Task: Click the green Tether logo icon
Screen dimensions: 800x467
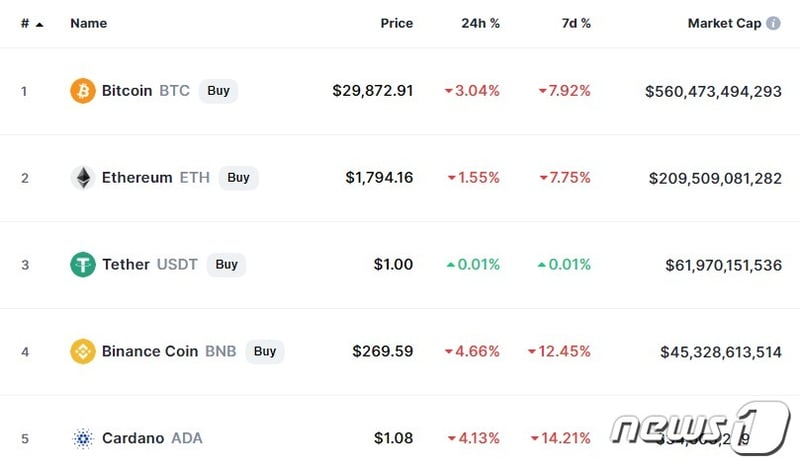Action: click(x=83, y=265)
